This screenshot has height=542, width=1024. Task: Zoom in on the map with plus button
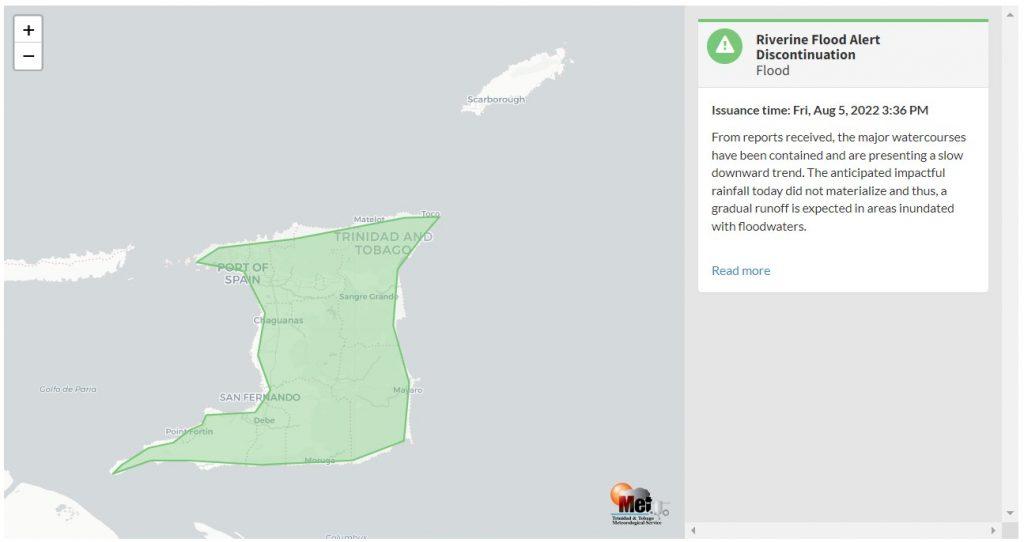[x=28, y=30]
